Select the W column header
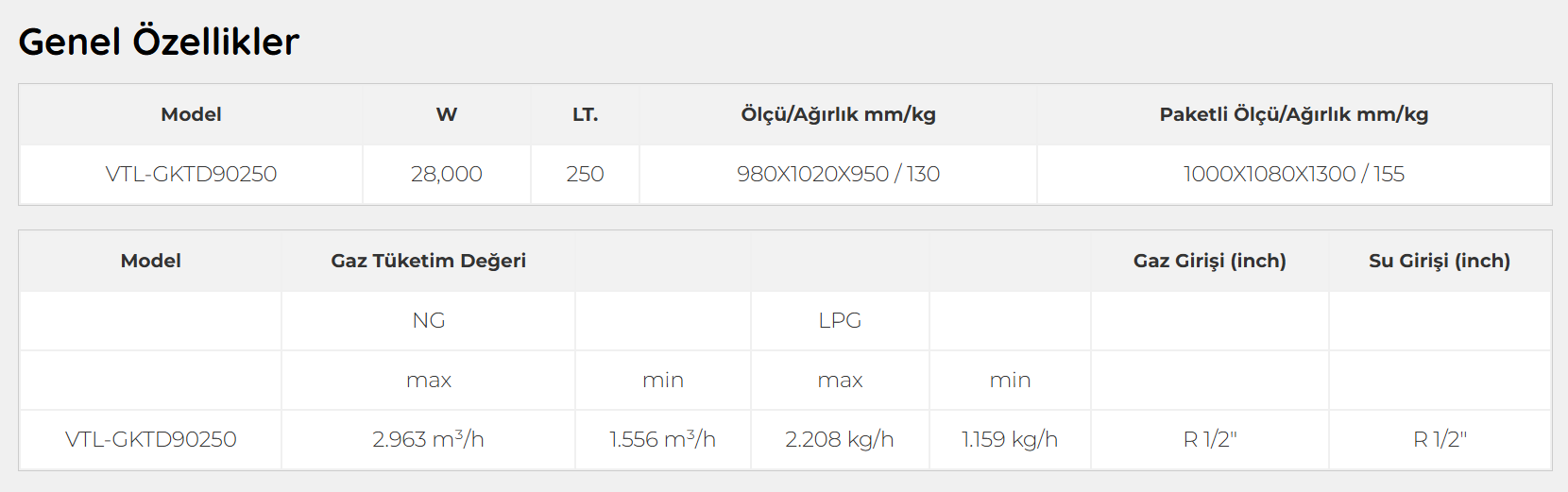The width and height of the screenshot is (1568, 492). (x=447, y=114)
